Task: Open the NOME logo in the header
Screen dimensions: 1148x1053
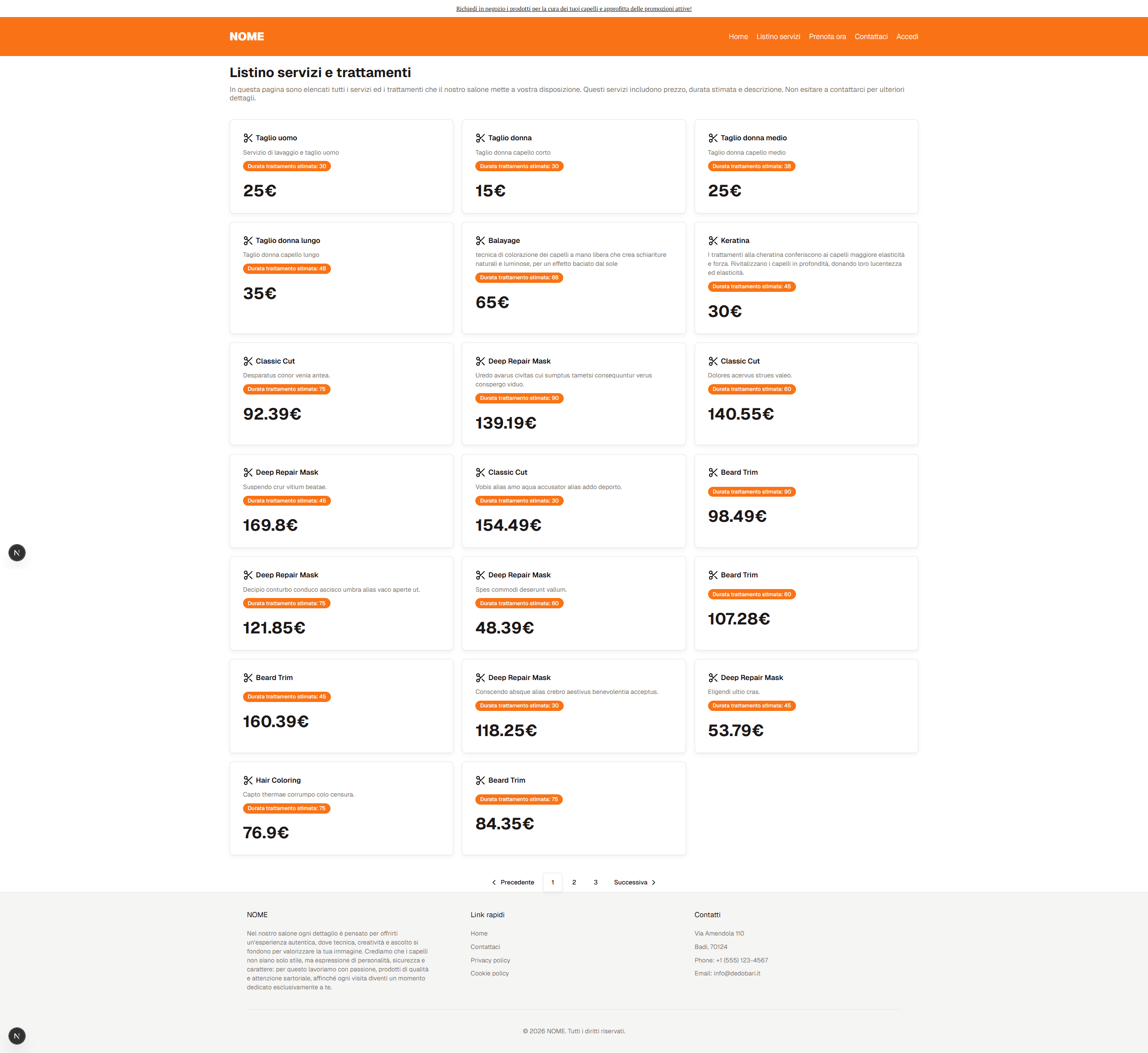Action: click(247, 36)
